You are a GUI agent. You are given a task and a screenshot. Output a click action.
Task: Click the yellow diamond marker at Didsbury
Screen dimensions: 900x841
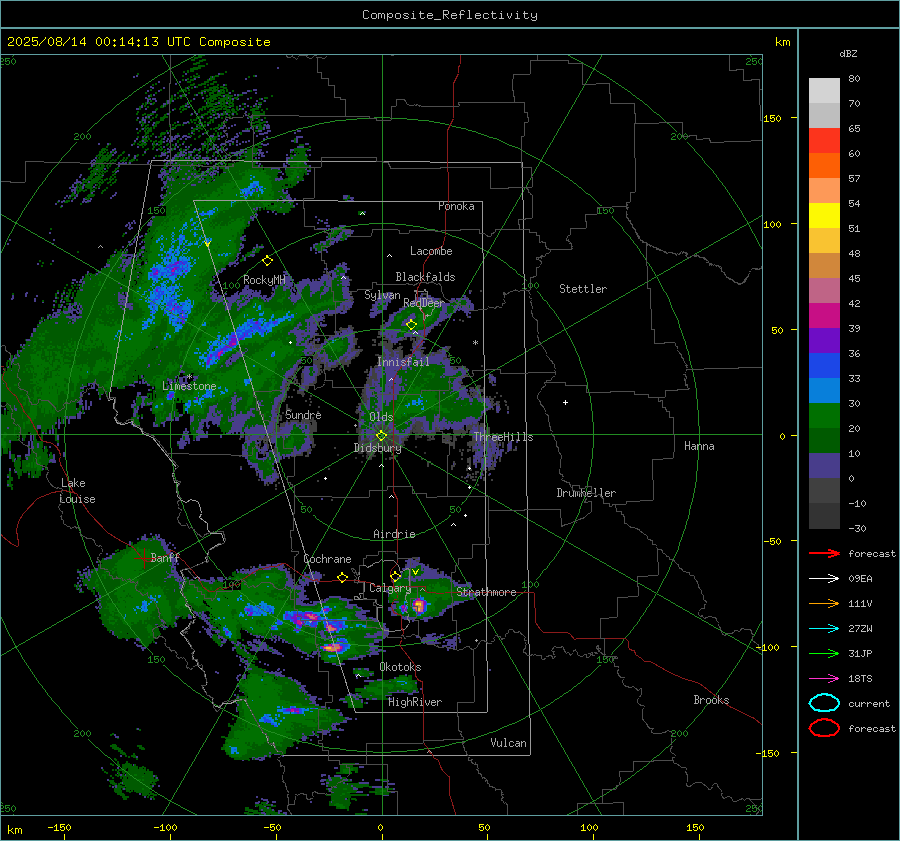[381, 436]
